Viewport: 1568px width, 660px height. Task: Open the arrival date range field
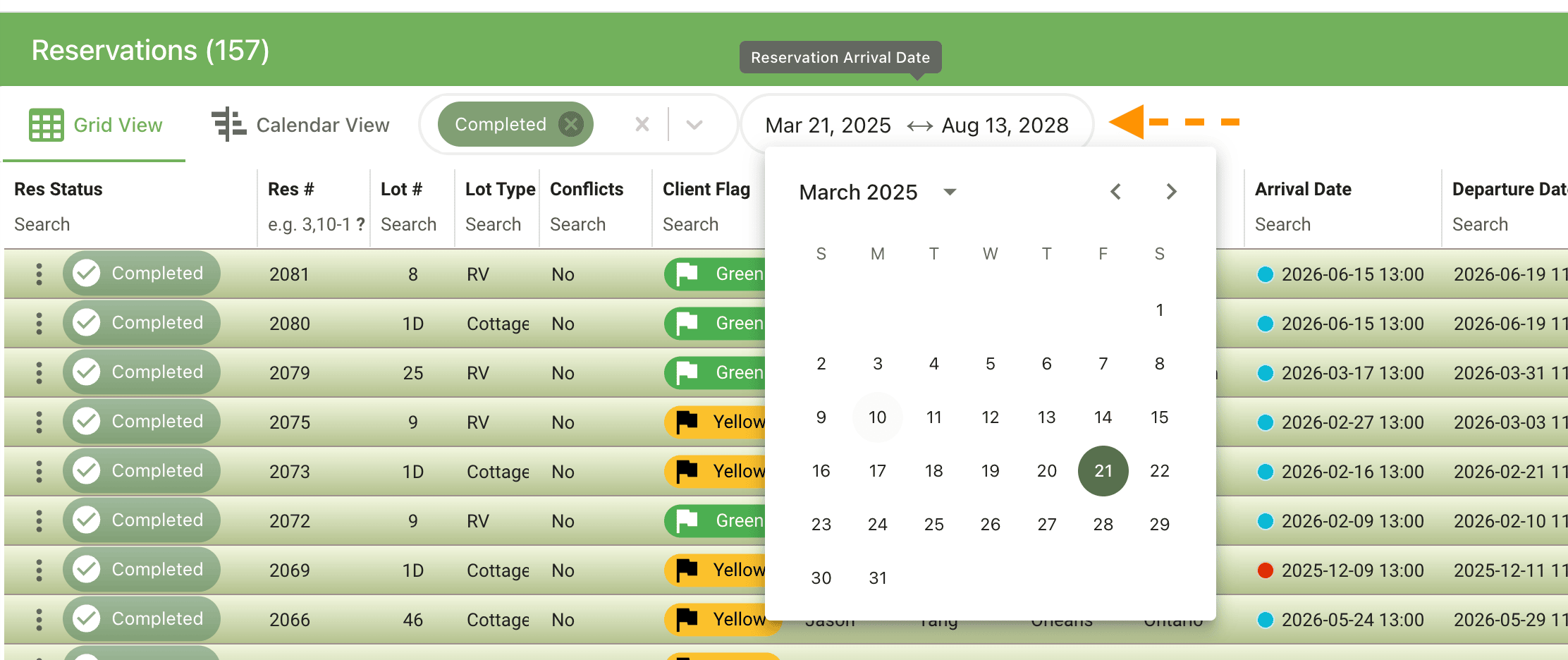(x=917, y=126)
